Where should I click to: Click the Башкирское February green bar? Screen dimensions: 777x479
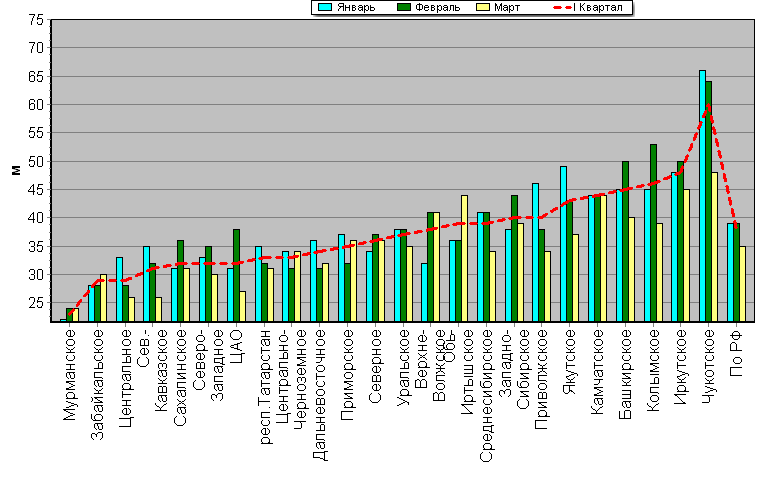625,242
